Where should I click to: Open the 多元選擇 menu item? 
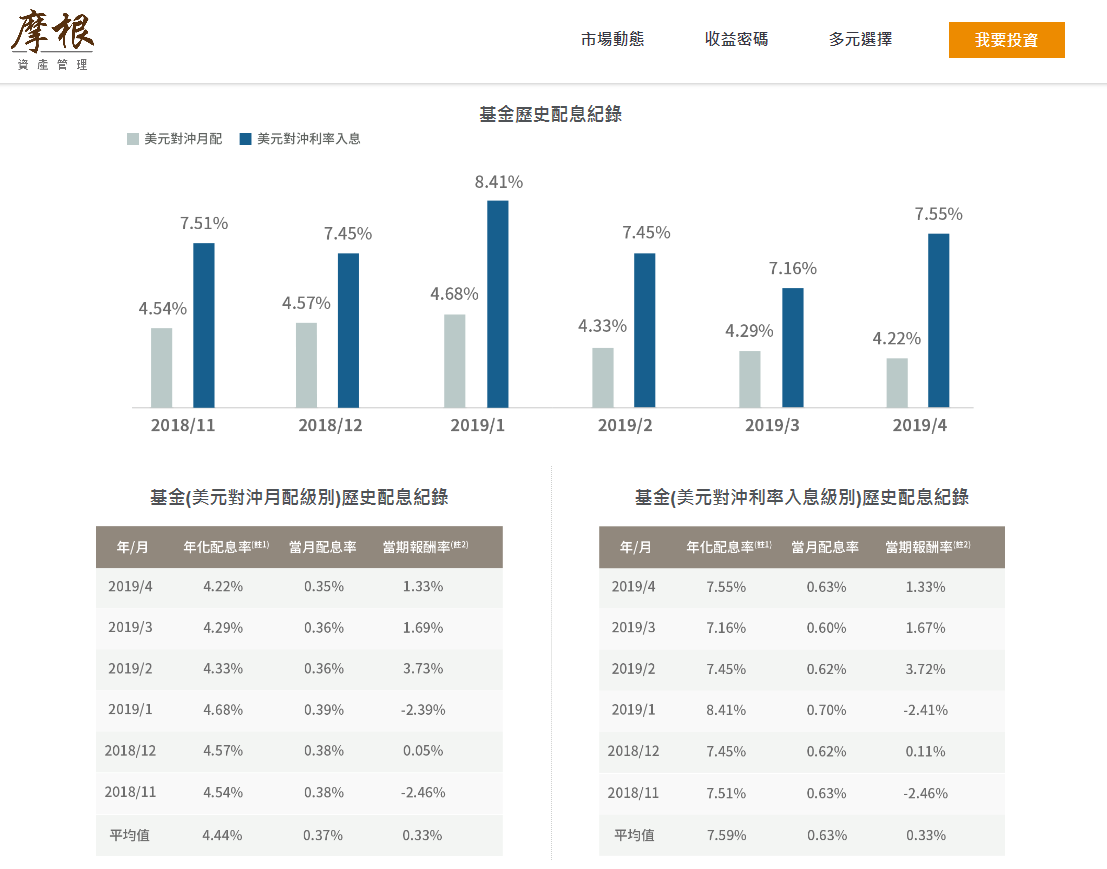[x=858, y=40]
